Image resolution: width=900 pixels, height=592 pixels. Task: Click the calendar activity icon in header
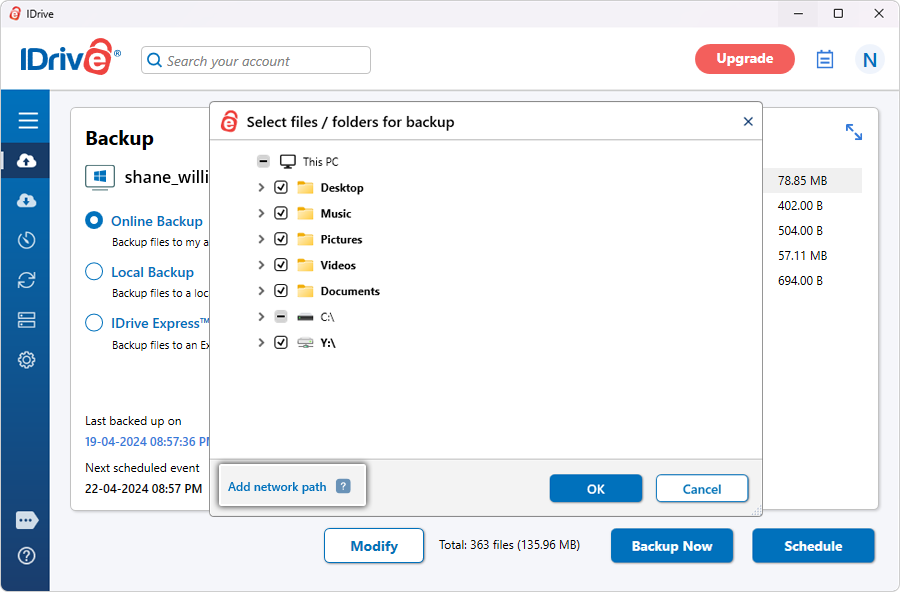[x=824, y=59]
